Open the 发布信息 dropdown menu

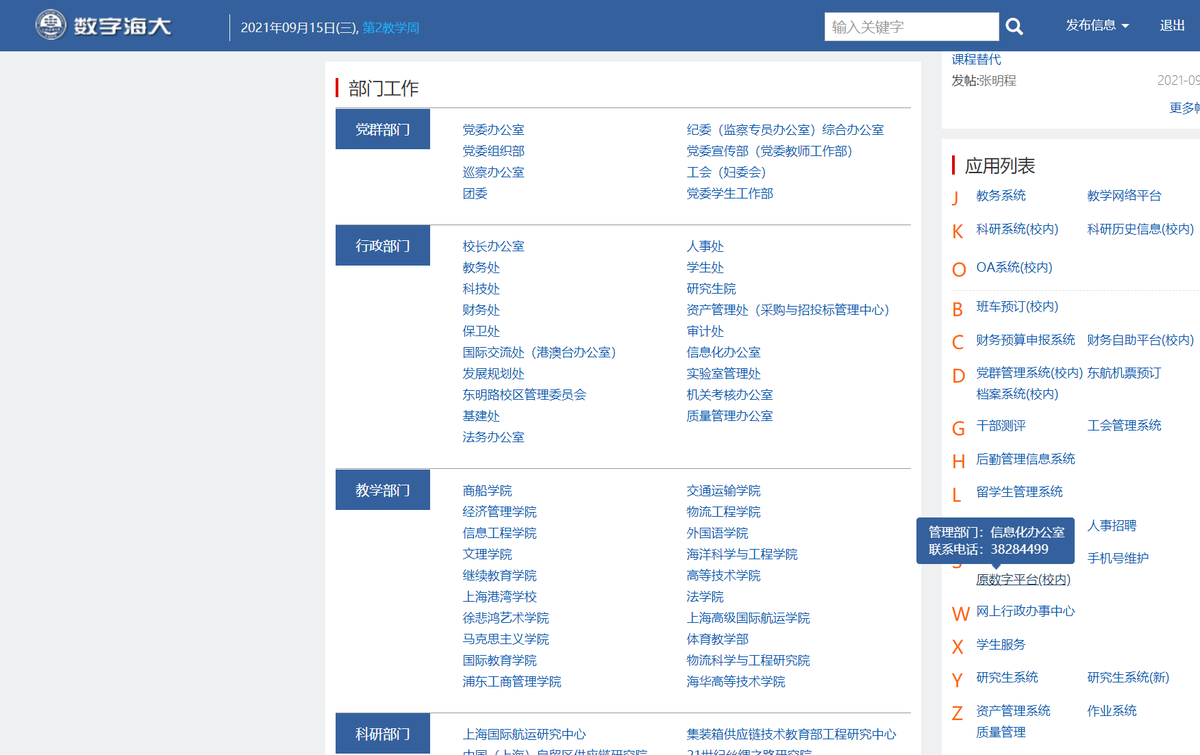(x=1097, y=26)
